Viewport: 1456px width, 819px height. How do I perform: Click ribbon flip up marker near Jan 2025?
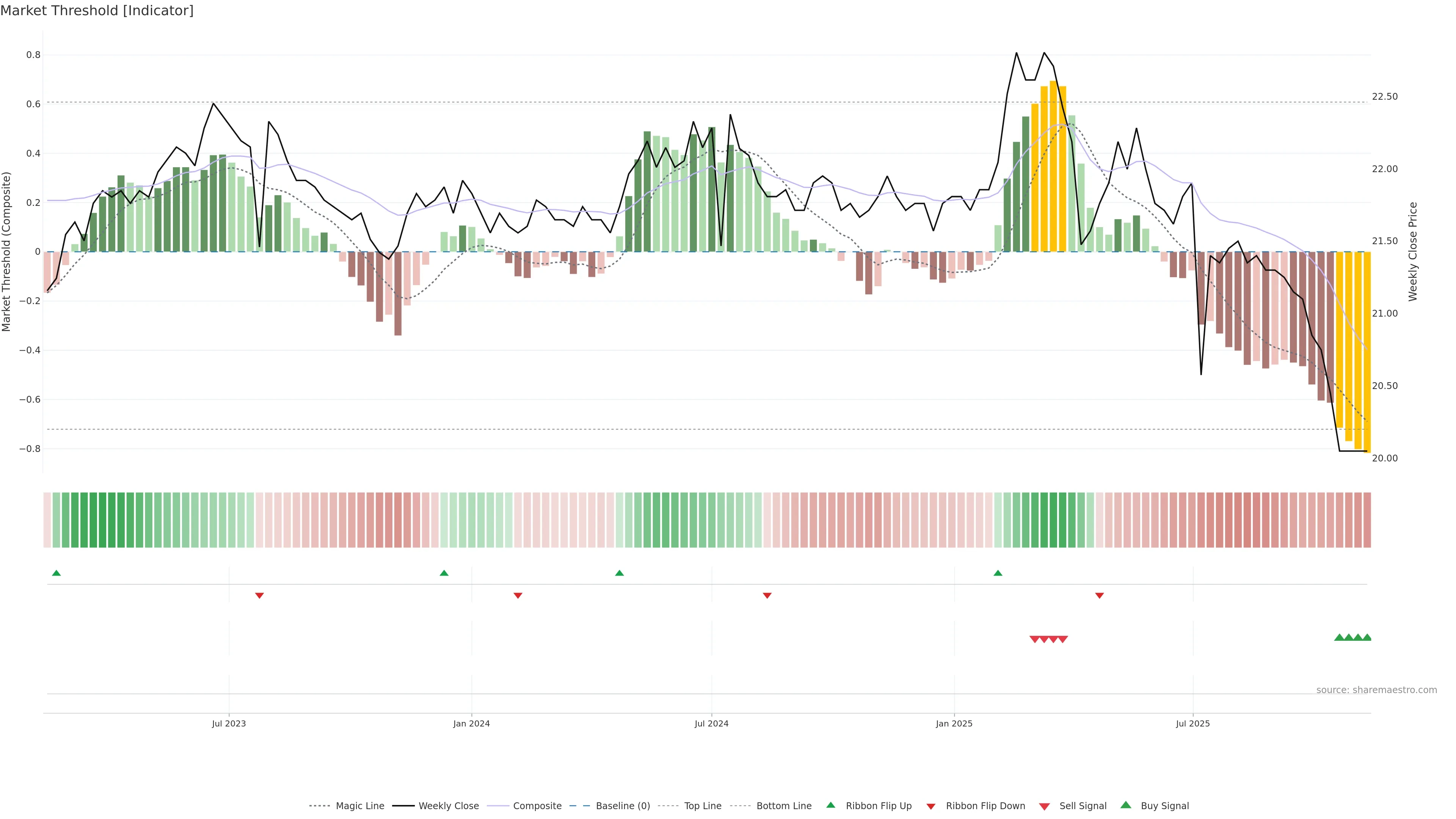point(998,573)
